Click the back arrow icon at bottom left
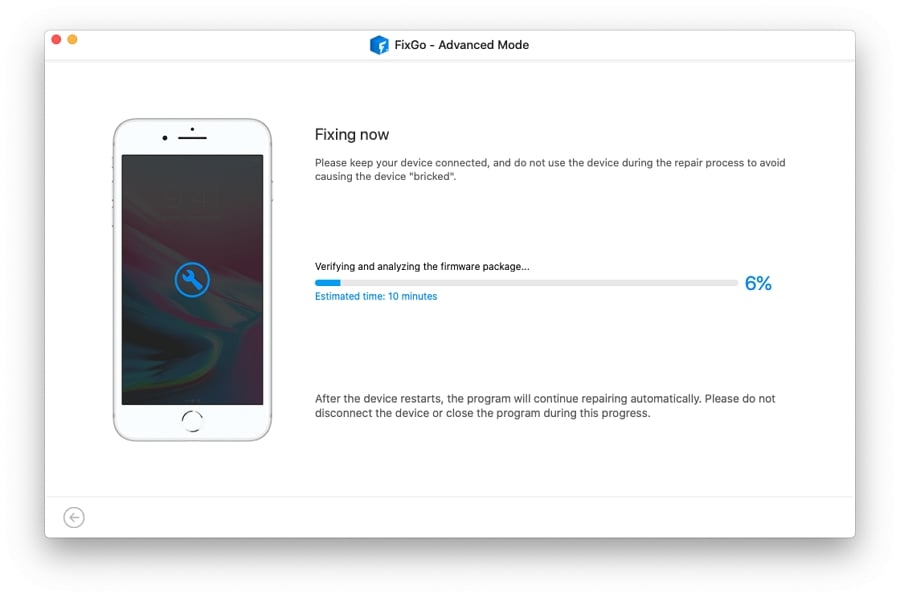Viewport: 900px width, 597px height. (x=73, y=517)
